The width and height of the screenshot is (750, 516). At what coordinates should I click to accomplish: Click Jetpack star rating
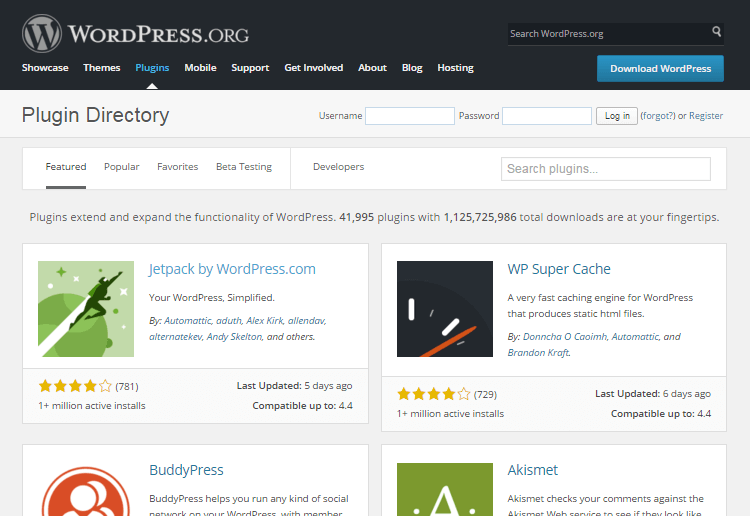(x=75, y=386)
